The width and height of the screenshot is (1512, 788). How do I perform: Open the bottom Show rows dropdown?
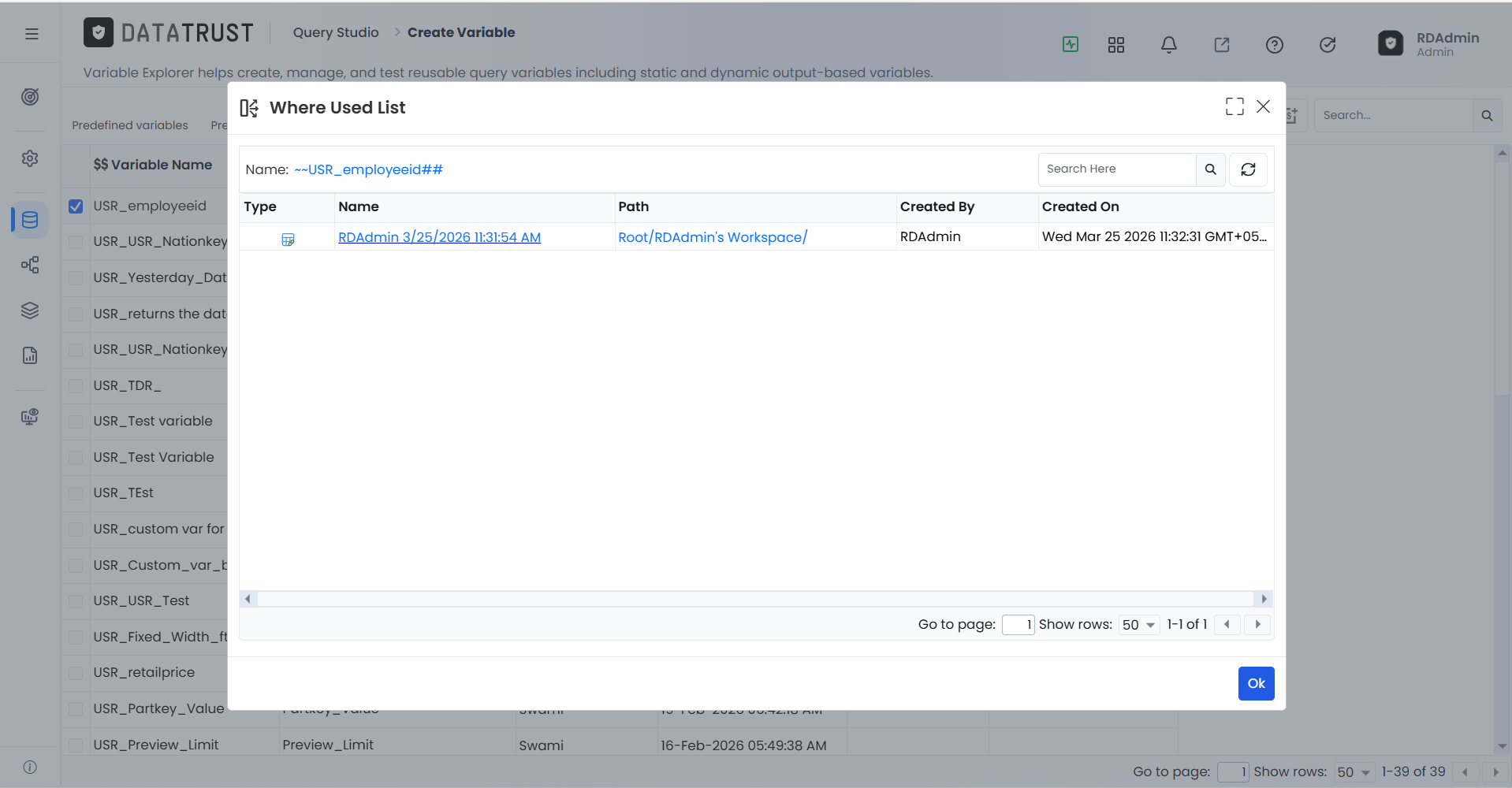[1354, 772]
